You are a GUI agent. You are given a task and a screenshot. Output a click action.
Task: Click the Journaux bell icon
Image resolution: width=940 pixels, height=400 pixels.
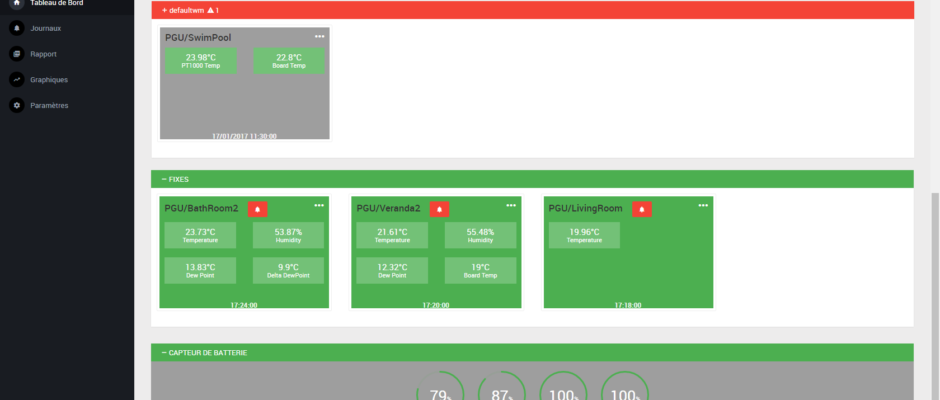pos(17,28)
